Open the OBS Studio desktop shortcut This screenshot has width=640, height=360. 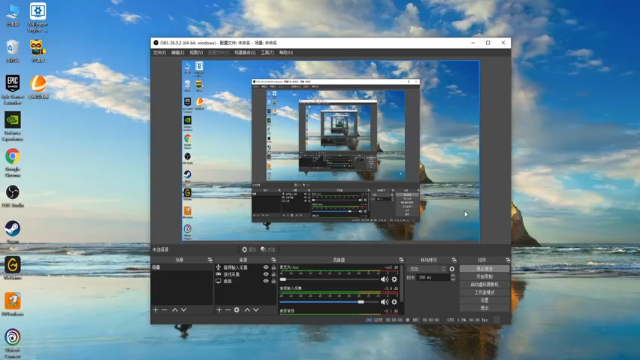[13, 196]
